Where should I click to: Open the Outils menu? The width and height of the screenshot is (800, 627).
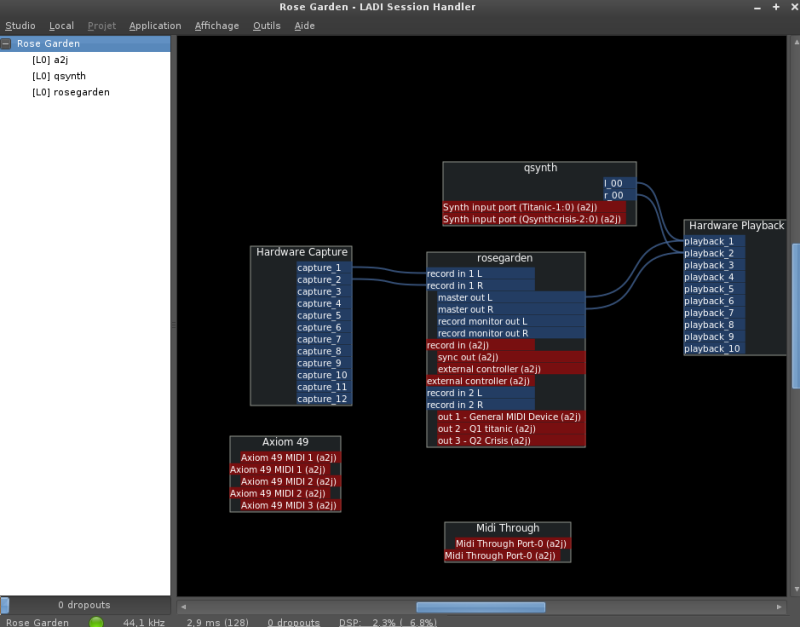pyautogui.click(x=267, y=26)
